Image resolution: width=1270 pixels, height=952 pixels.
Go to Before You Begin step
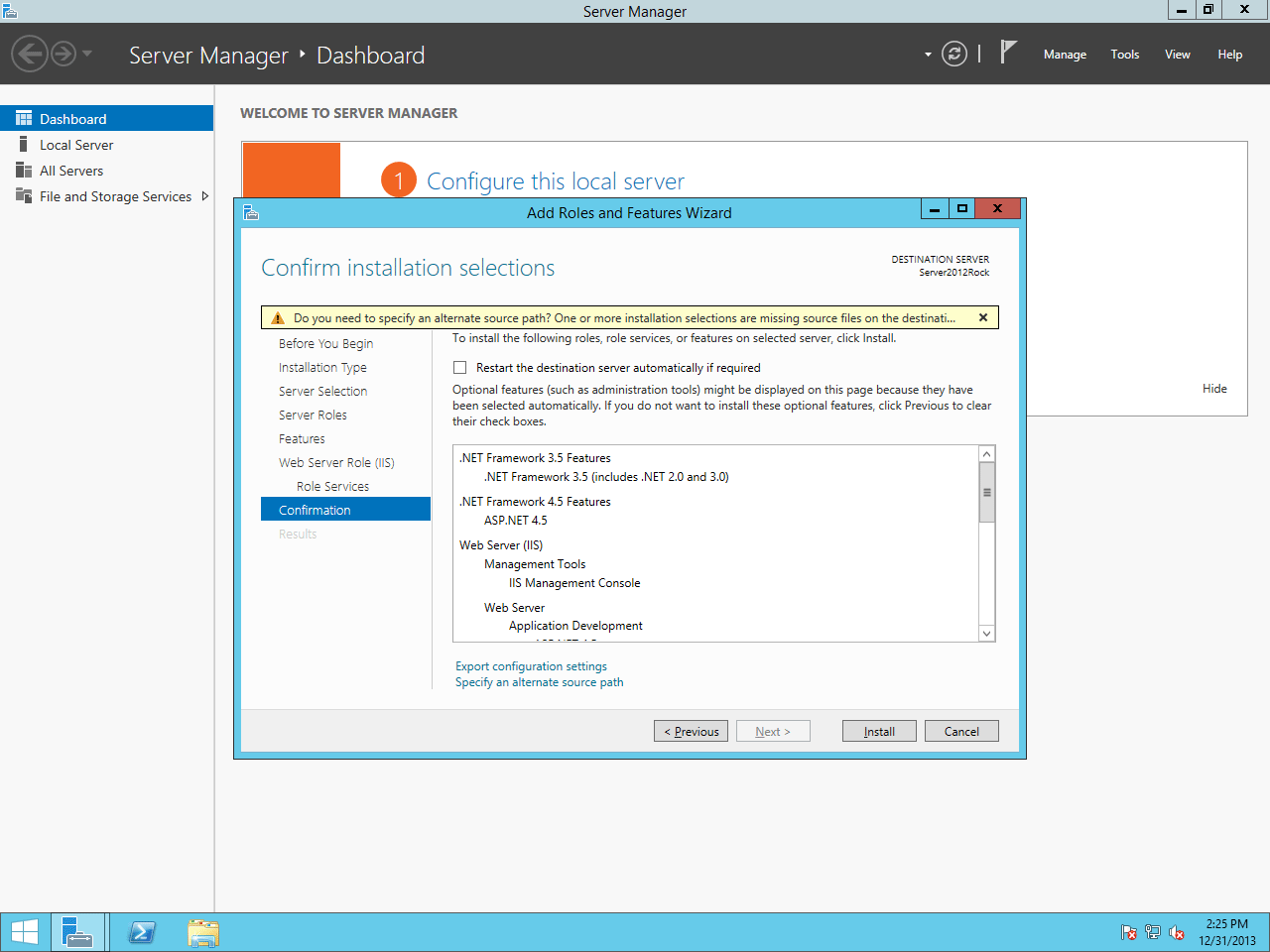click(325, 343)
